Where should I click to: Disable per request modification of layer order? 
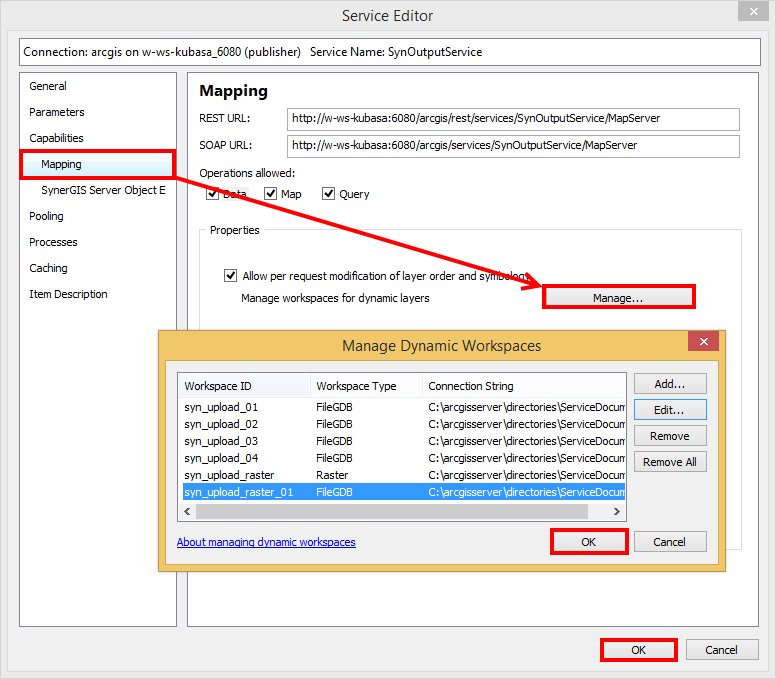(232, 276)
